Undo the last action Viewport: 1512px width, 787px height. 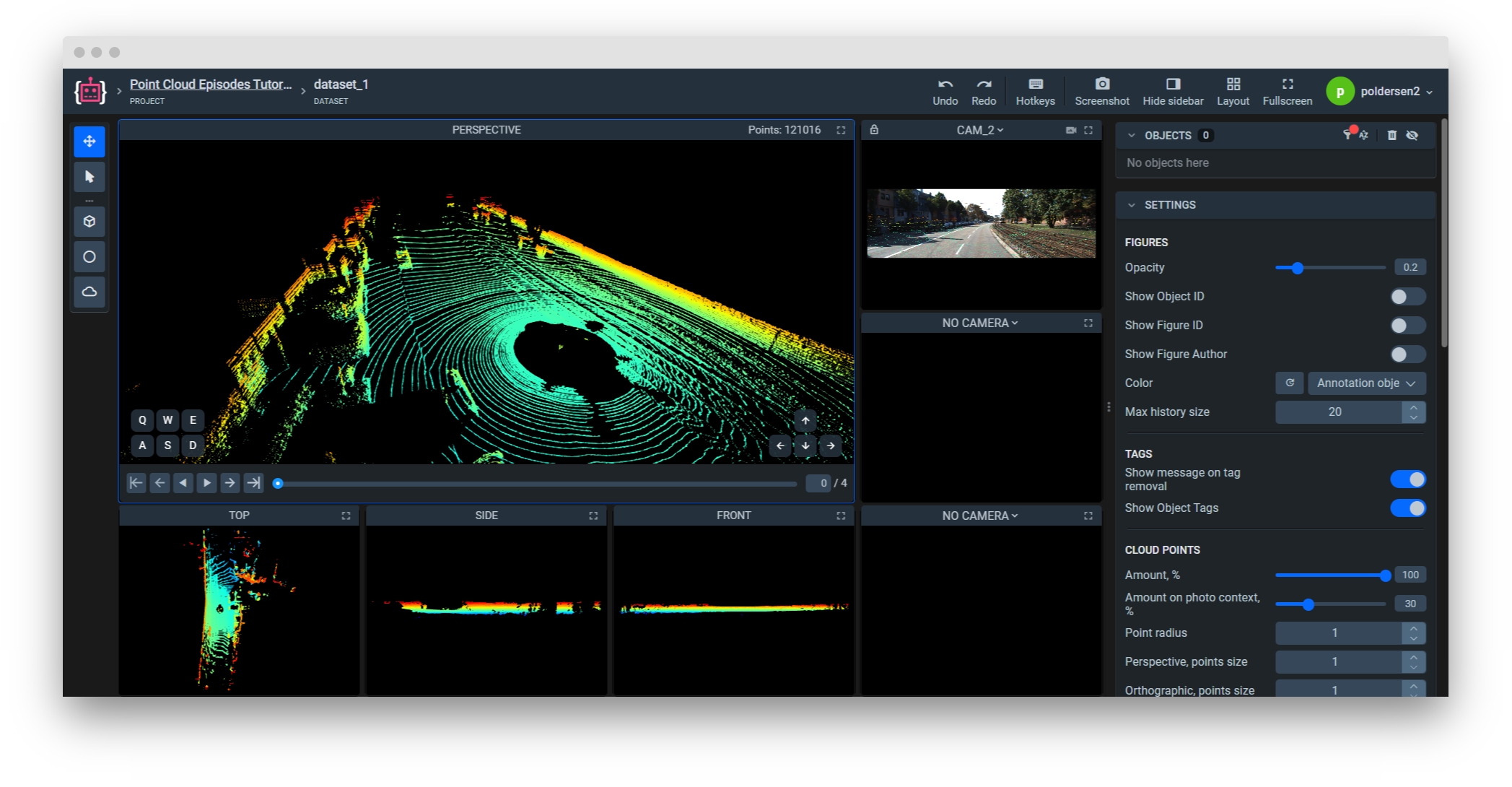pyautogui.click(x=945, y=92)
